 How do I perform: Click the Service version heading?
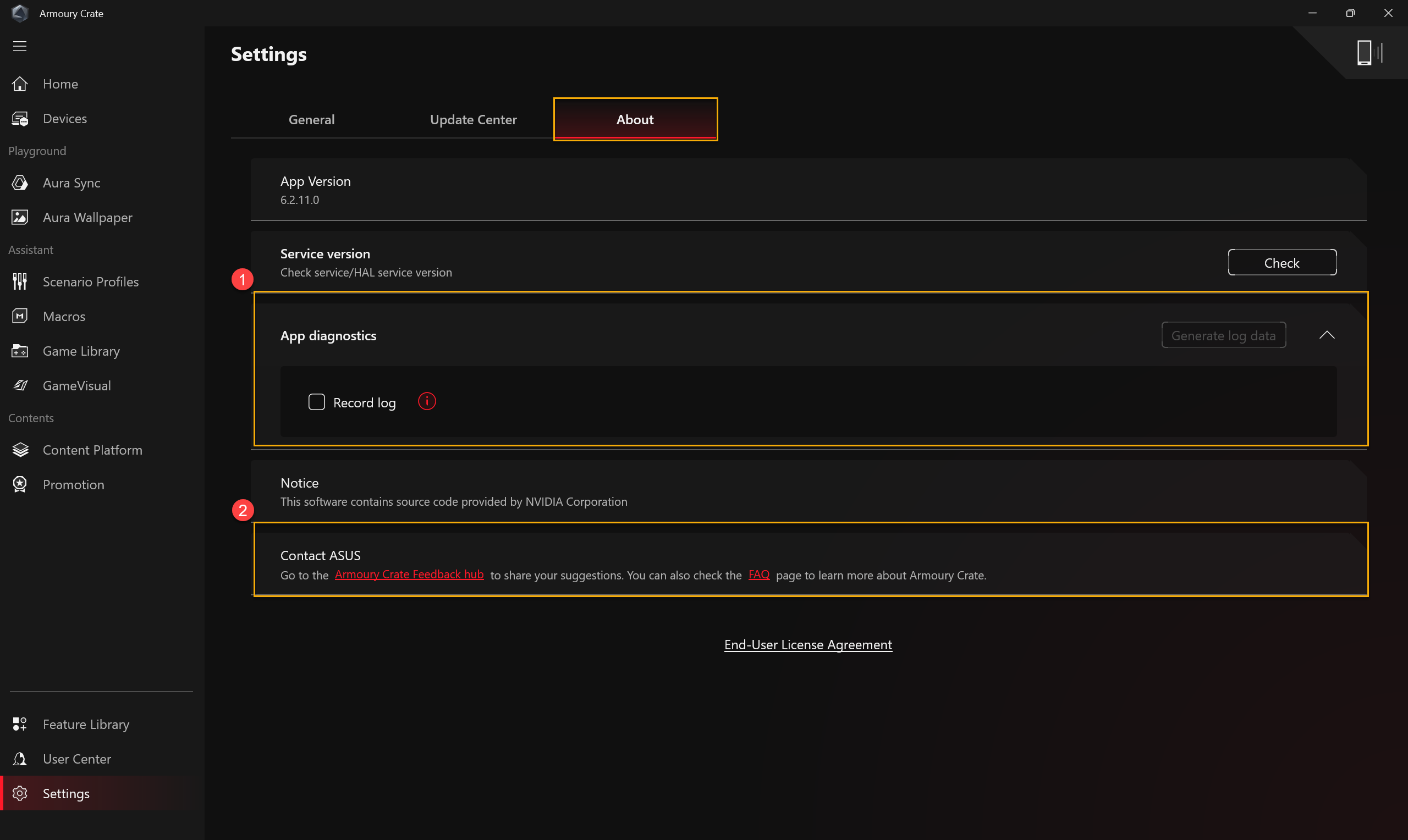(x=325, y=253)
